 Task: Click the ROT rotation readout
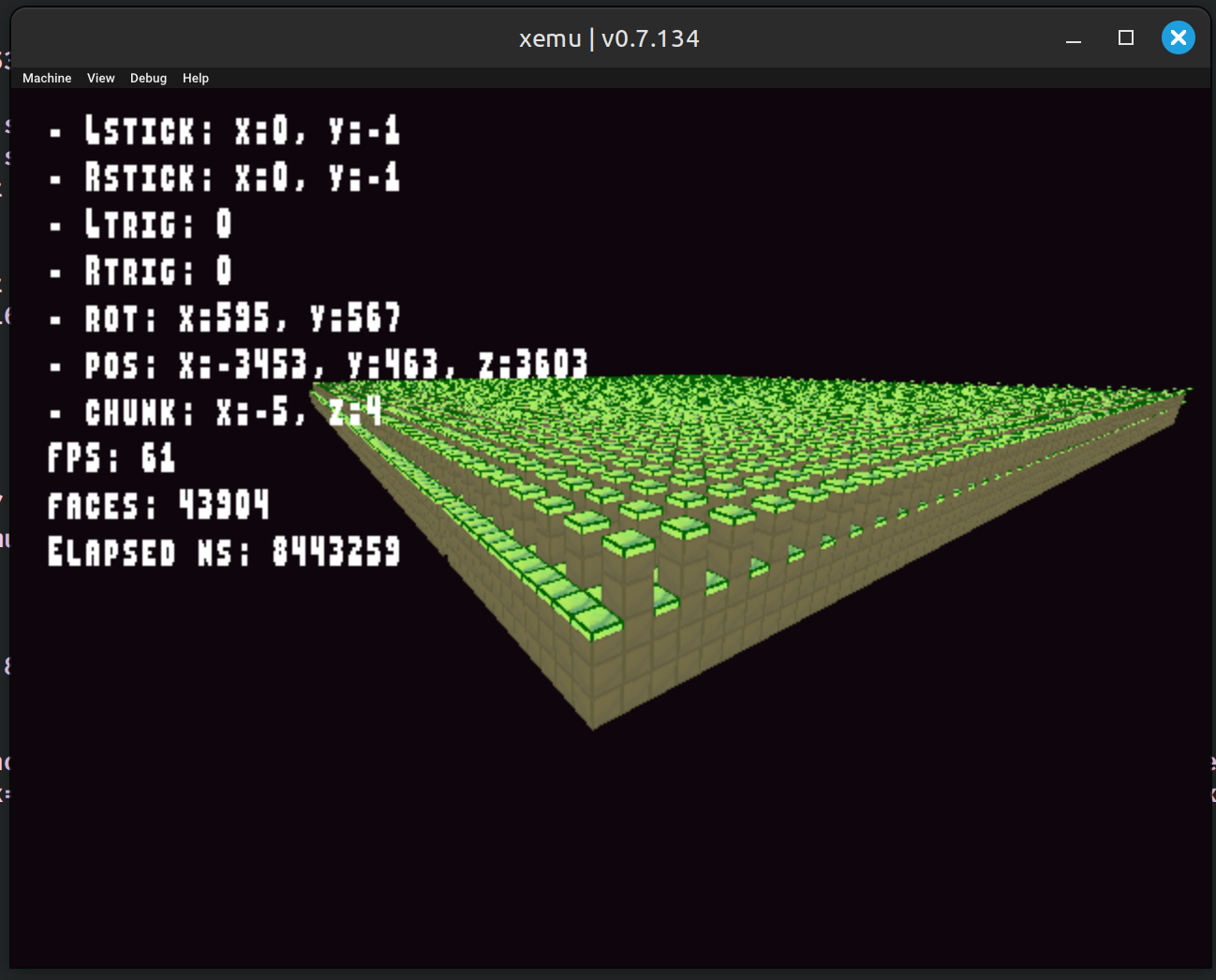[x=225, y=318]
